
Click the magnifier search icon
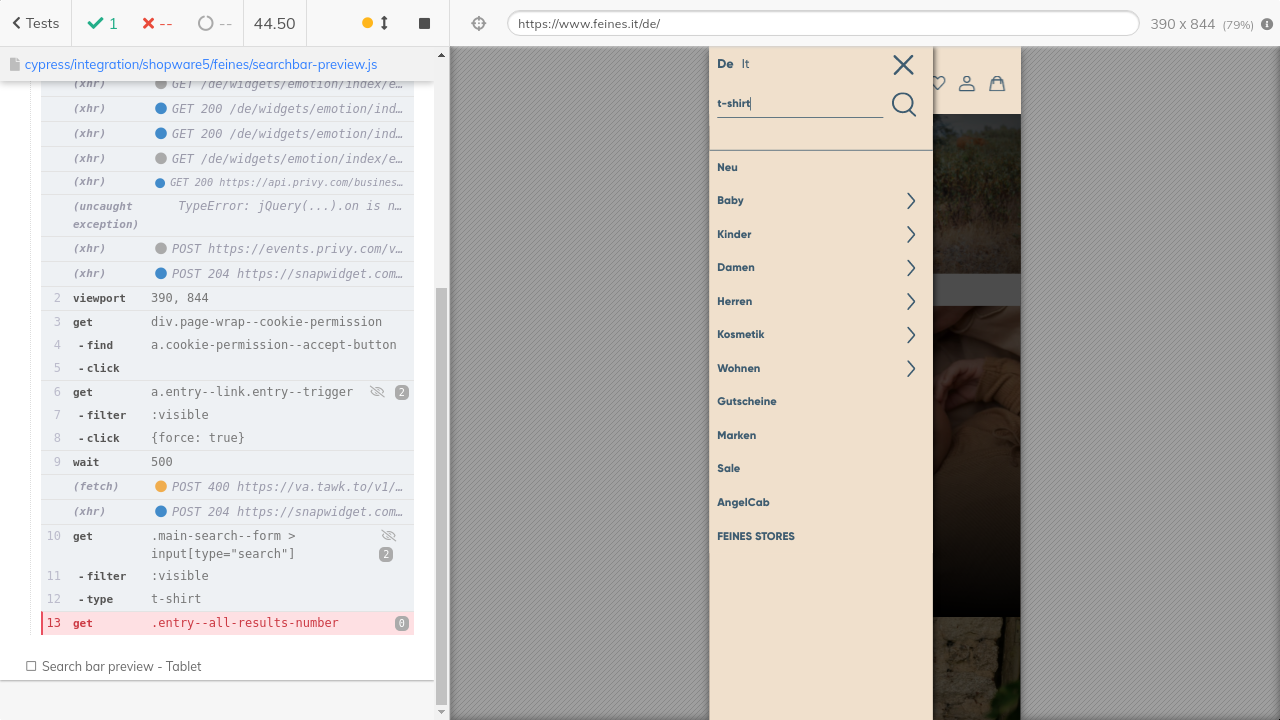pyautogui.click(x=903, y=104)
